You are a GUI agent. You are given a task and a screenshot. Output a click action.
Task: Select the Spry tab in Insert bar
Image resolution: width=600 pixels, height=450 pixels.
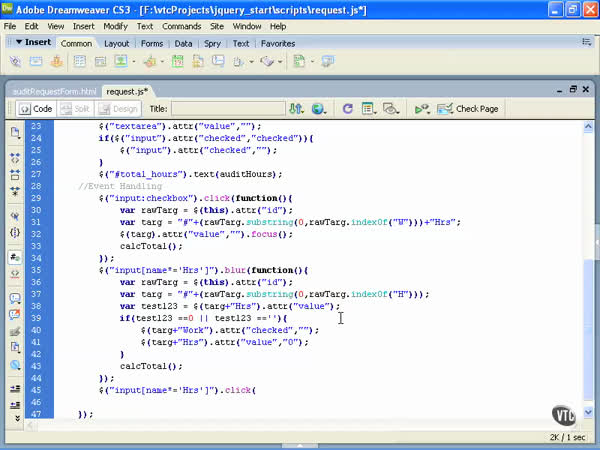point(212,44)
